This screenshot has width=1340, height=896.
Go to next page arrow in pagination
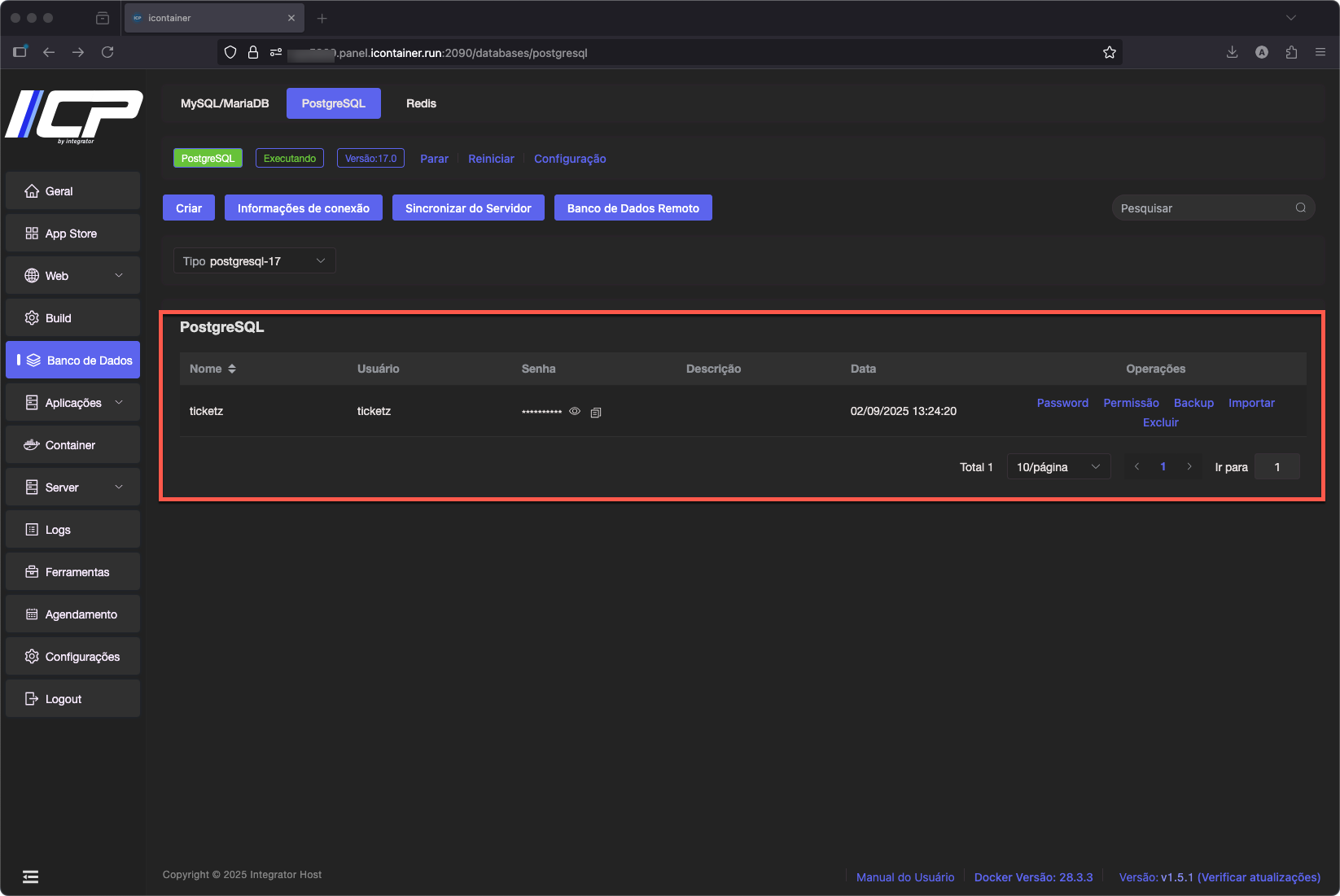click(x=1189, y=467)
